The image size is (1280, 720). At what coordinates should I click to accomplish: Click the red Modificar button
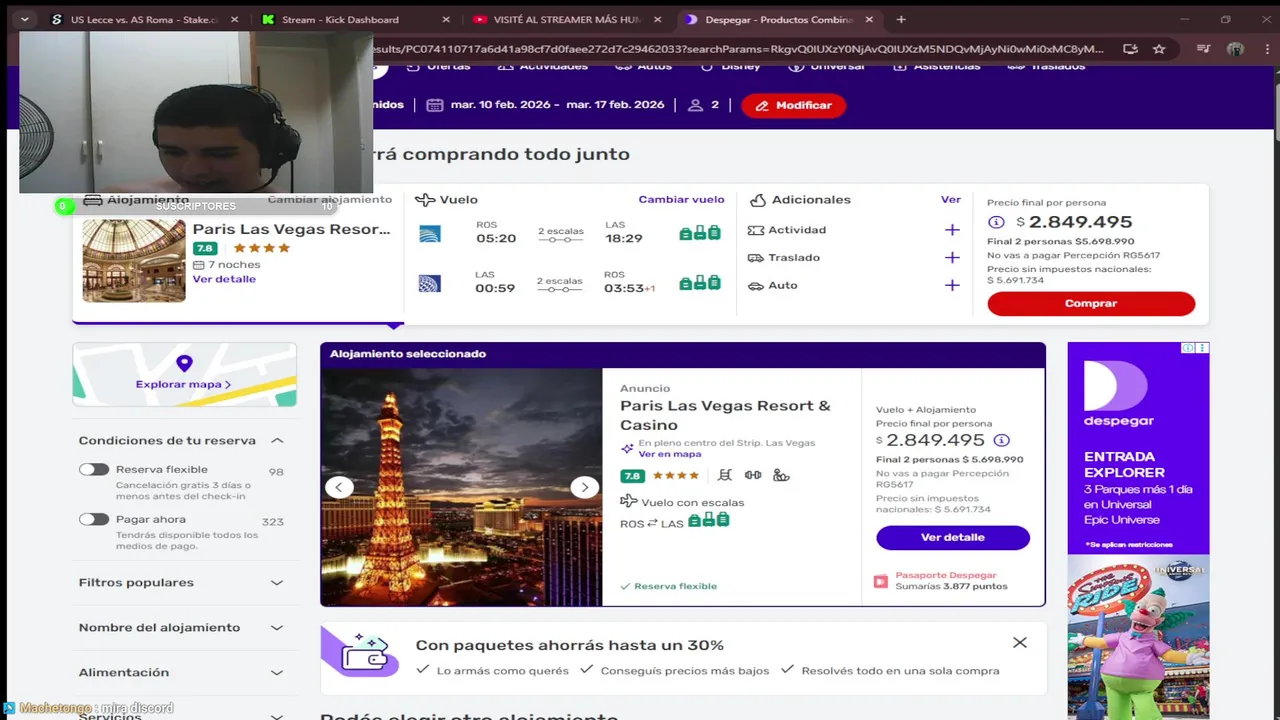[x=794, y=105]
